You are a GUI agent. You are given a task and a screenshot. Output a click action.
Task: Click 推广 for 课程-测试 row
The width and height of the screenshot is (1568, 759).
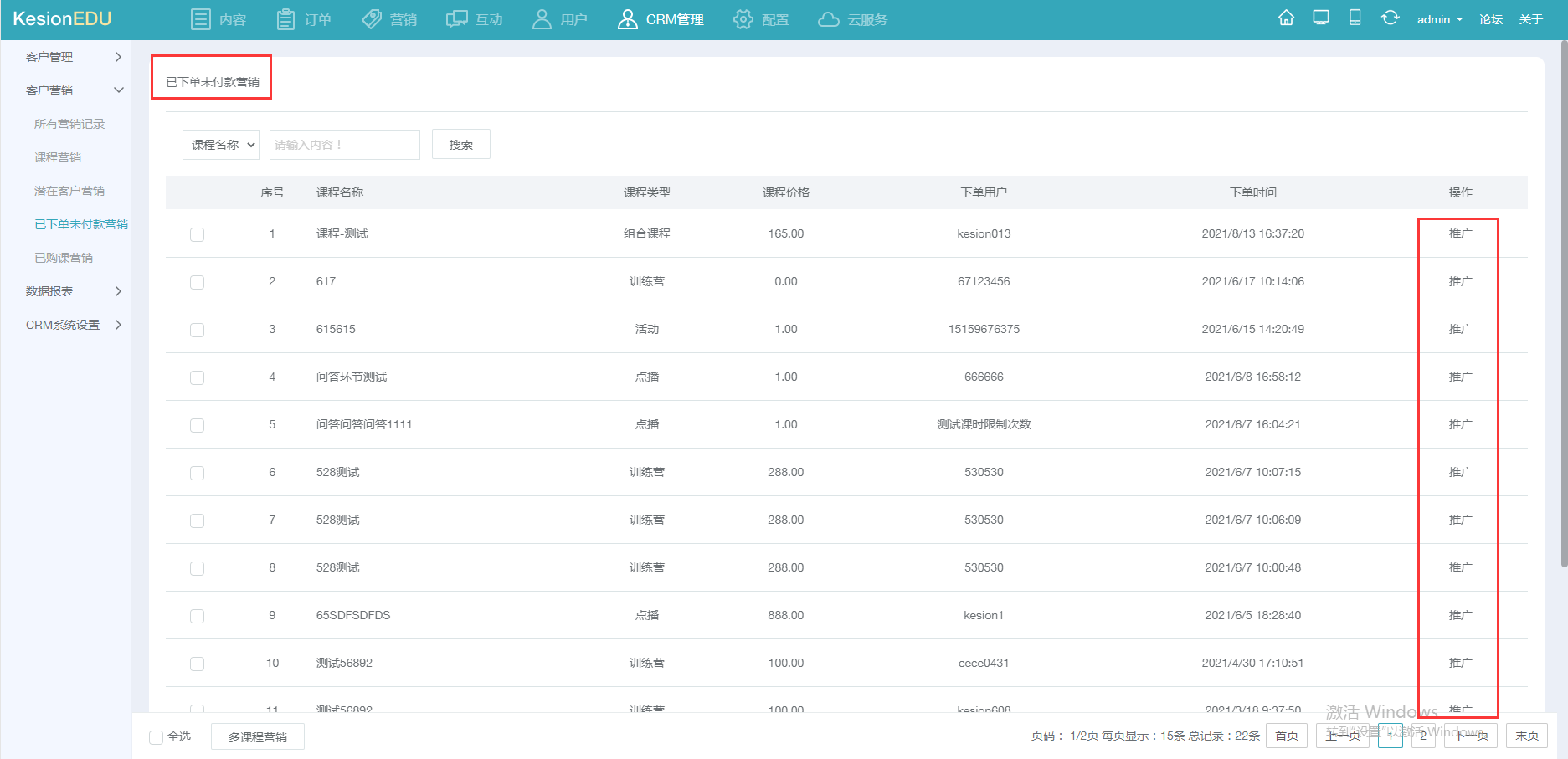[x=1460, y=233]
